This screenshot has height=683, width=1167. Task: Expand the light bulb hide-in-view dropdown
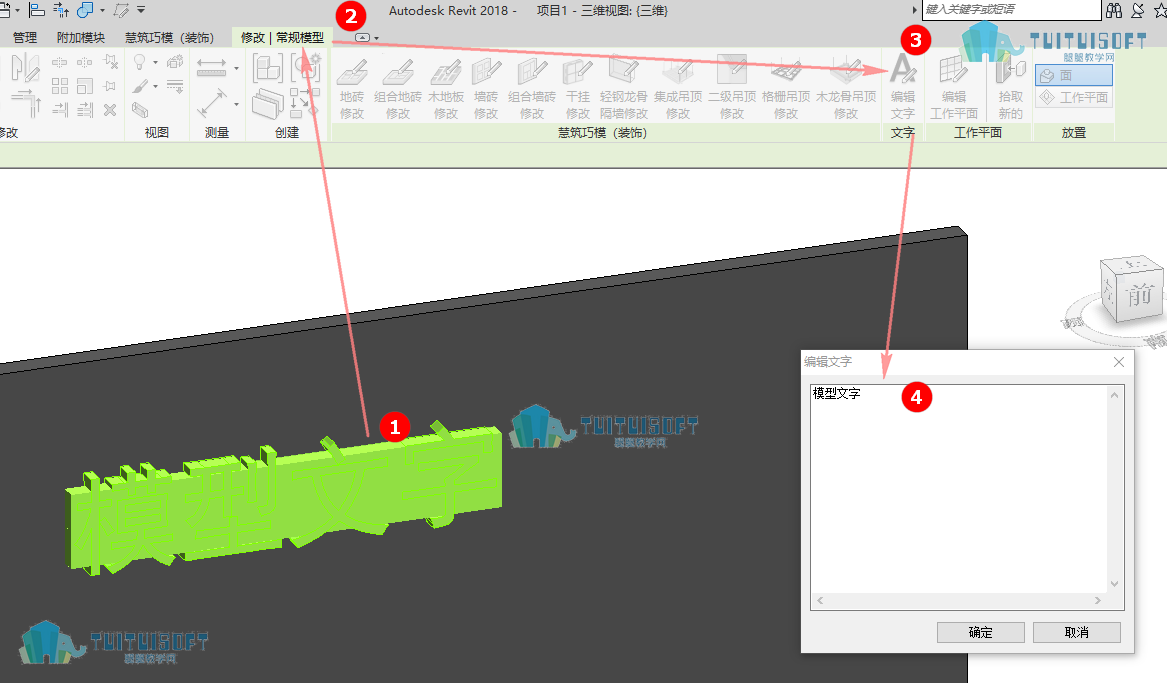(x=156, y=62)
